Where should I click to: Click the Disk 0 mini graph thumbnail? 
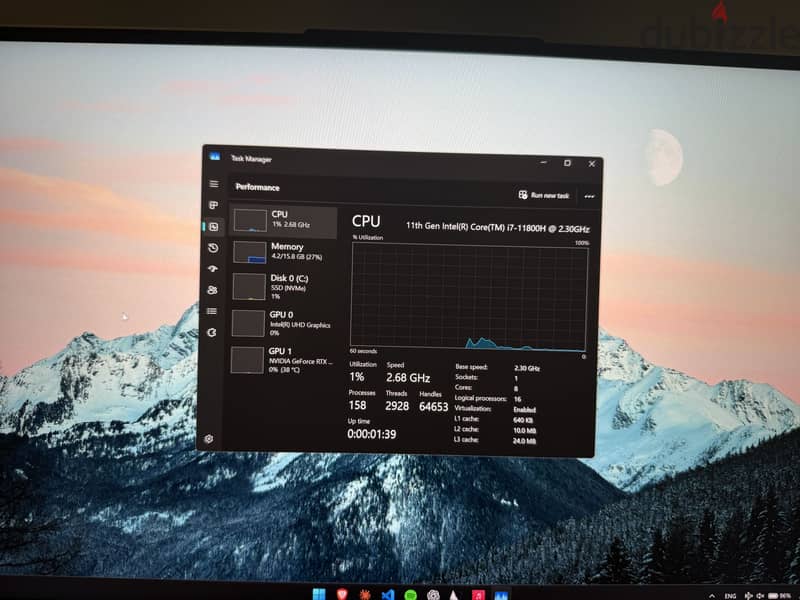249,286
